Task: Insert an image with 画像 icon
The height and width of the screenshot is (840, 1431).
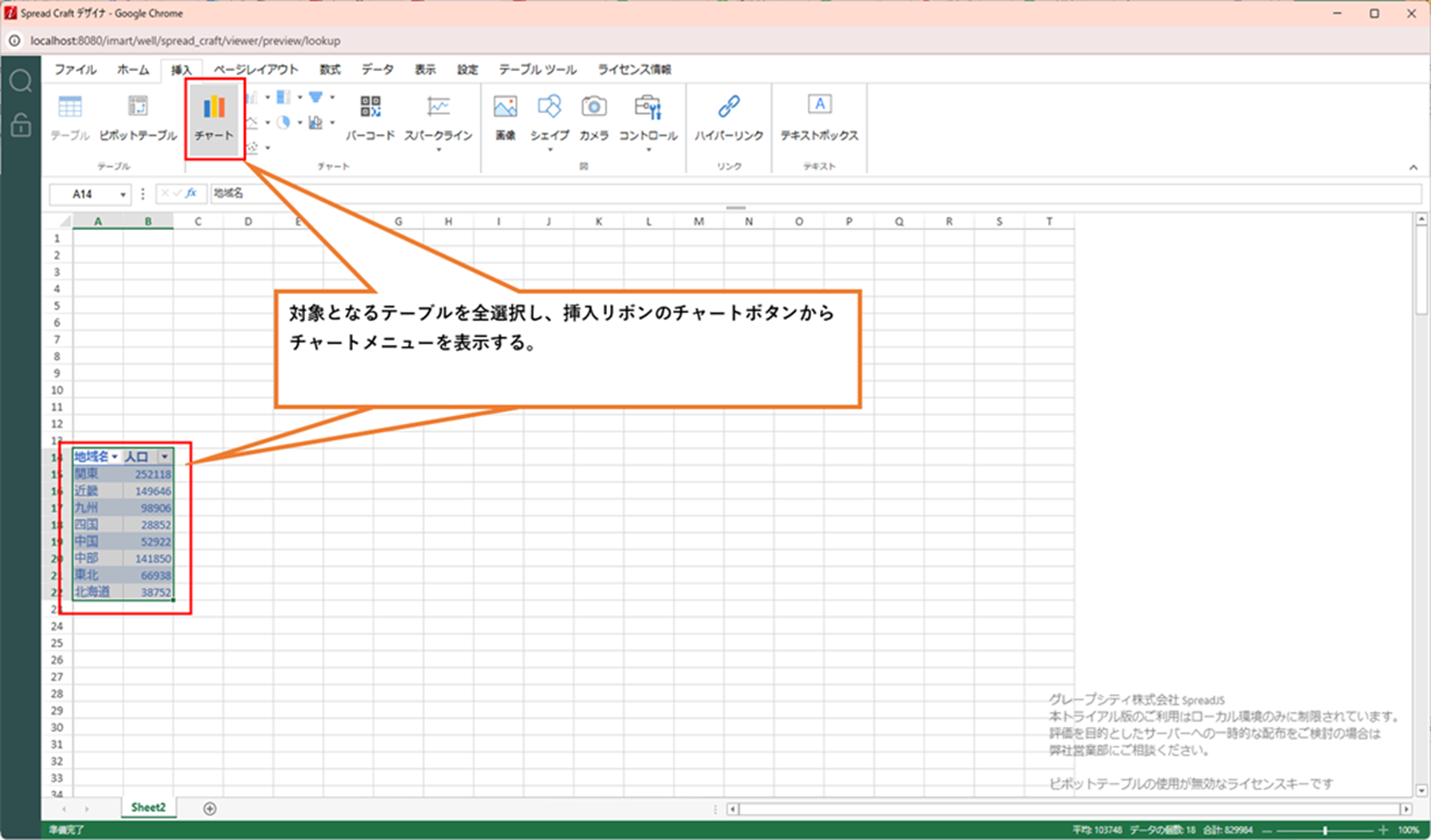Action: coord(505,118)
